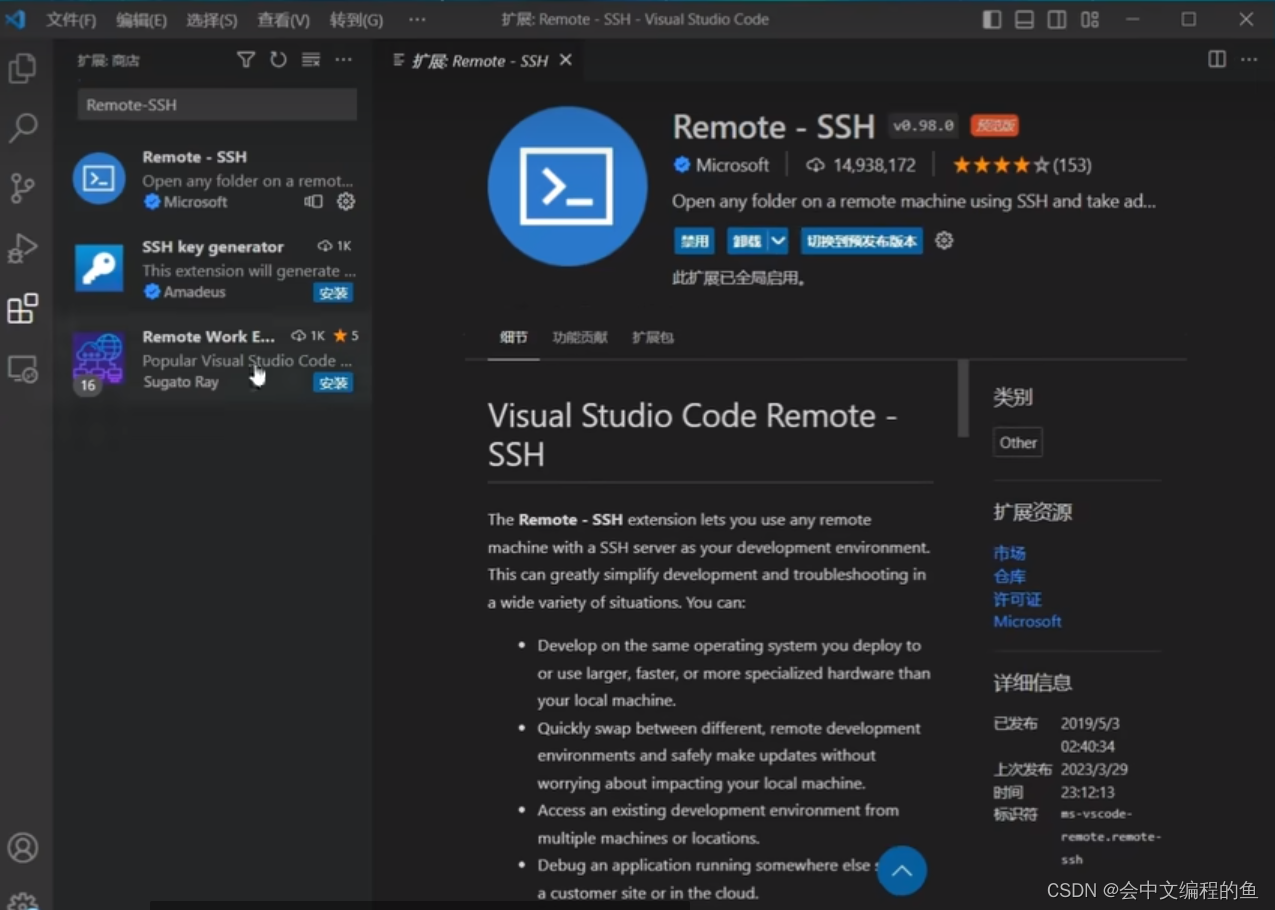The height and width of the screenshot is (910, 1275).
Task: Open the Search view in activity bar
Action: 22,127
